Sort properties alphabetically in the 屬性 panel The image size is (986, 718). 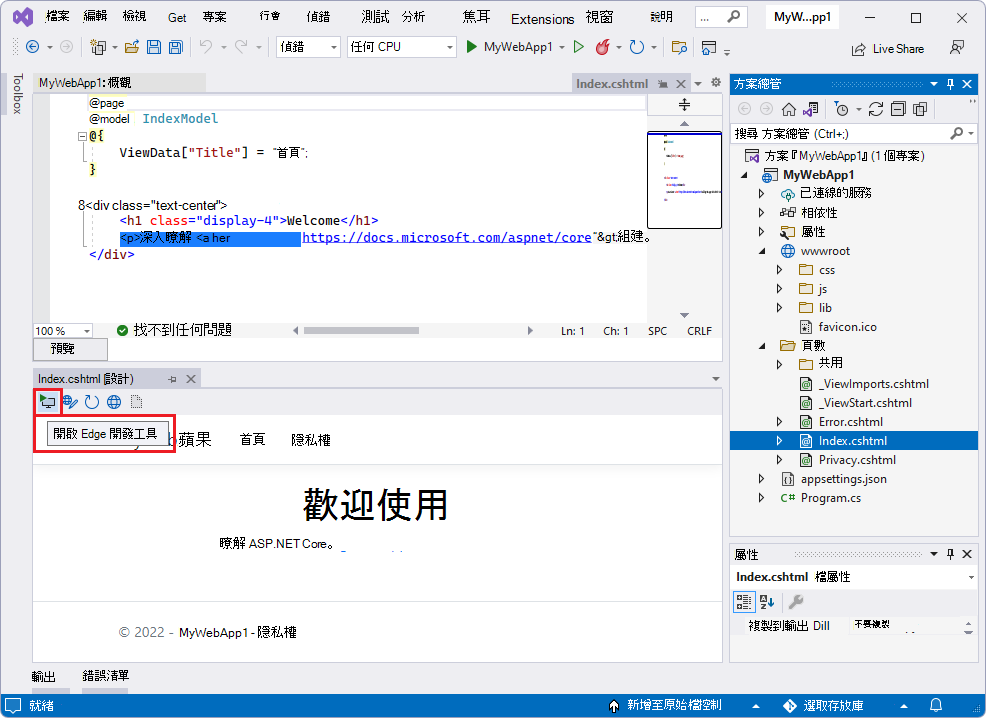(x=766, y=604)
